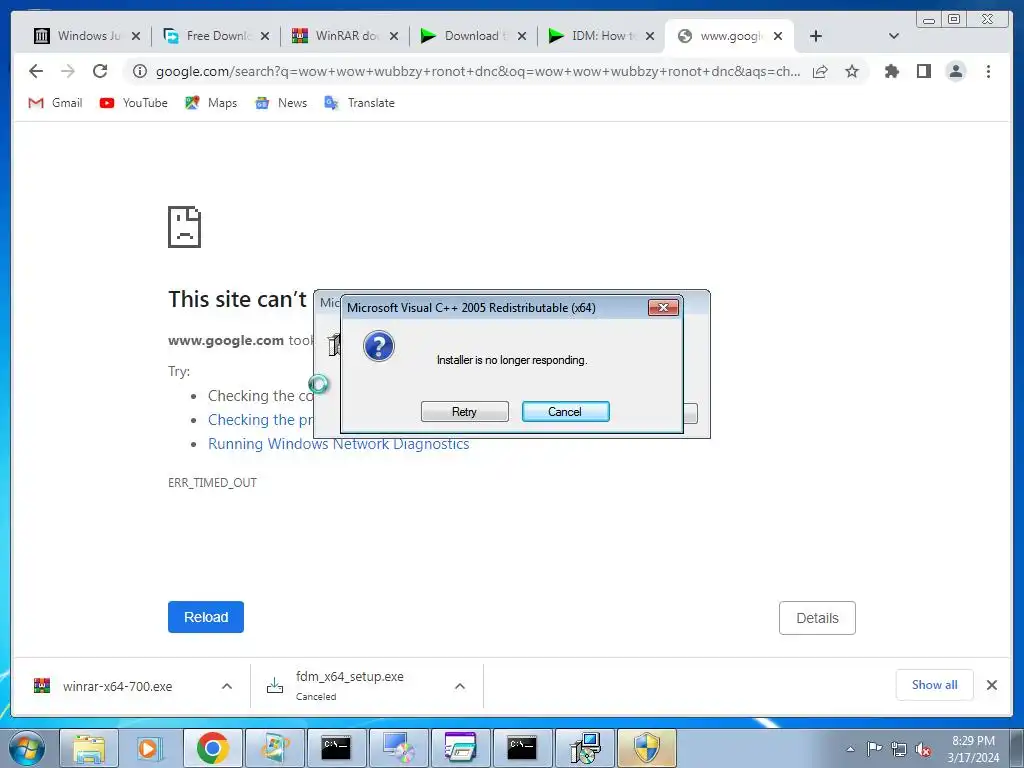Close the Visual C++ Redistributable dialog
The height and width of the screenshot is (768, 1024).
[x=663, y=308]
